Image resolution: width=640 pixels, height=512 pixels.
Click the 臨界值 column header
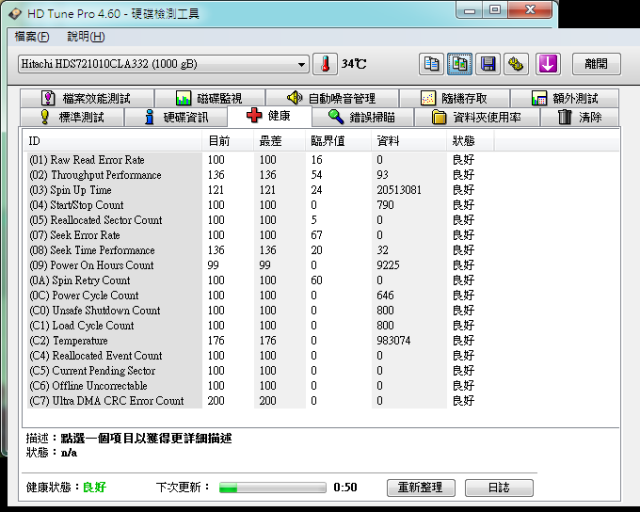coord(338,141)
